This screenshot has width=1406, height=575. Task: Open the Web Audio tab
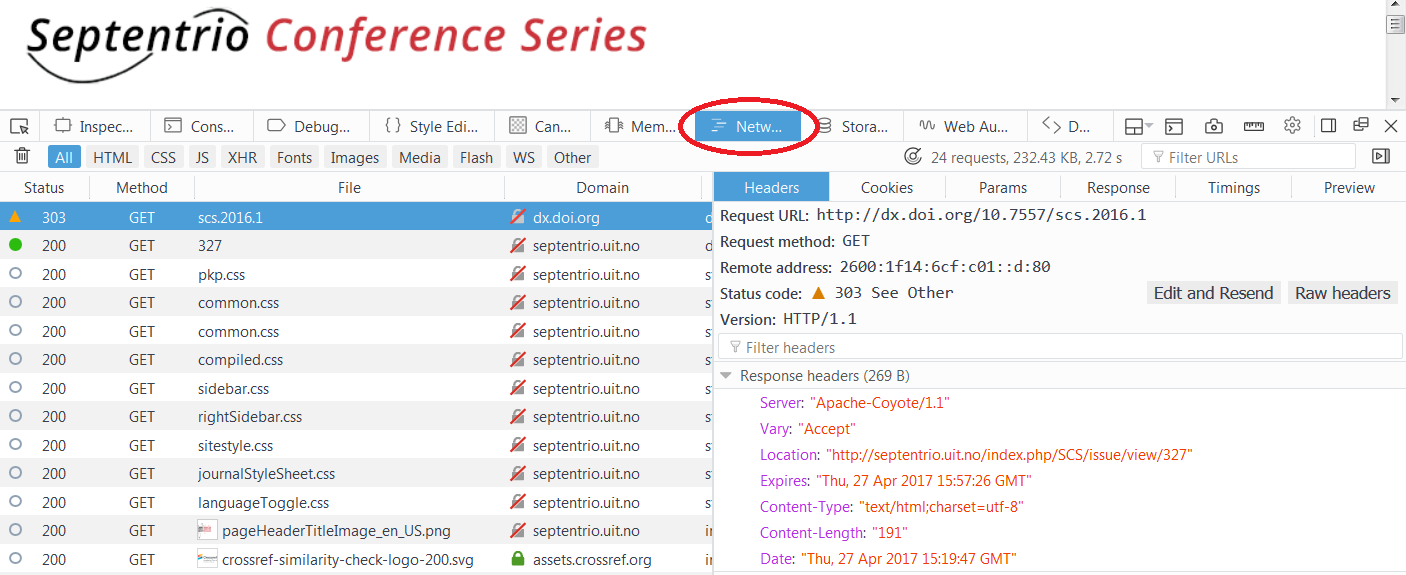pos(965,126)
